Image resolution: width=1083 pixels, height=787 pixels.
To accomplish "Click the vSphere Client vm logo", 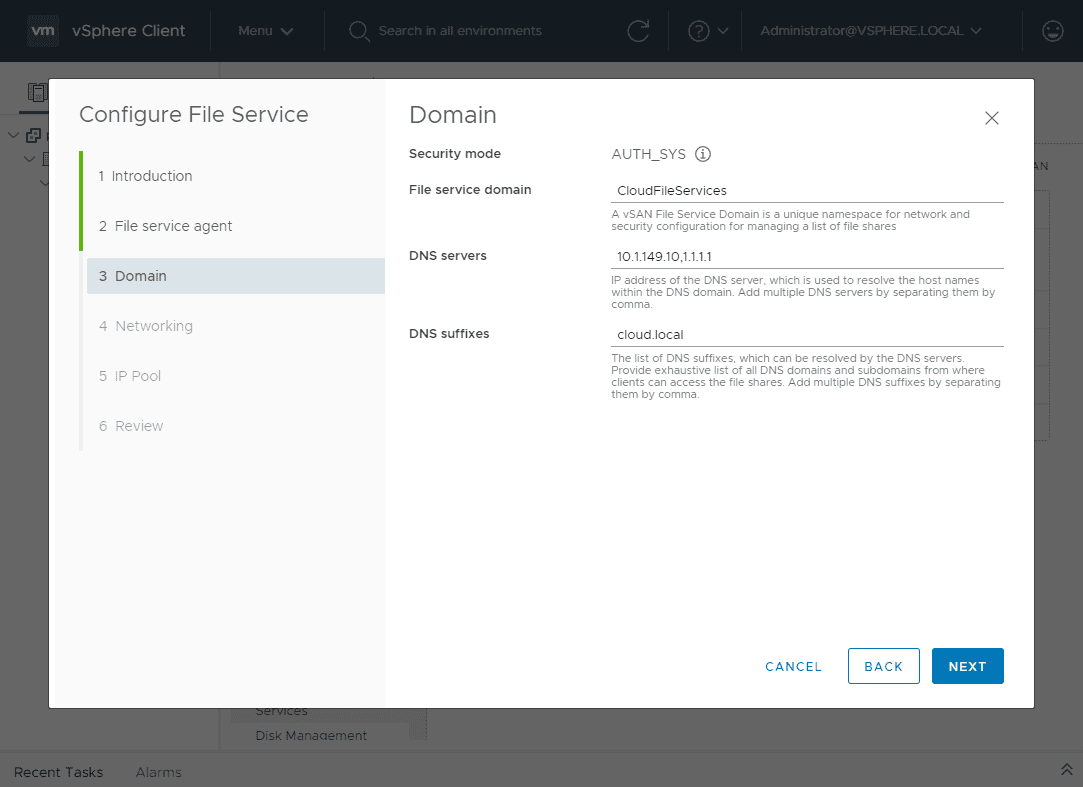I will click(42, 31).
